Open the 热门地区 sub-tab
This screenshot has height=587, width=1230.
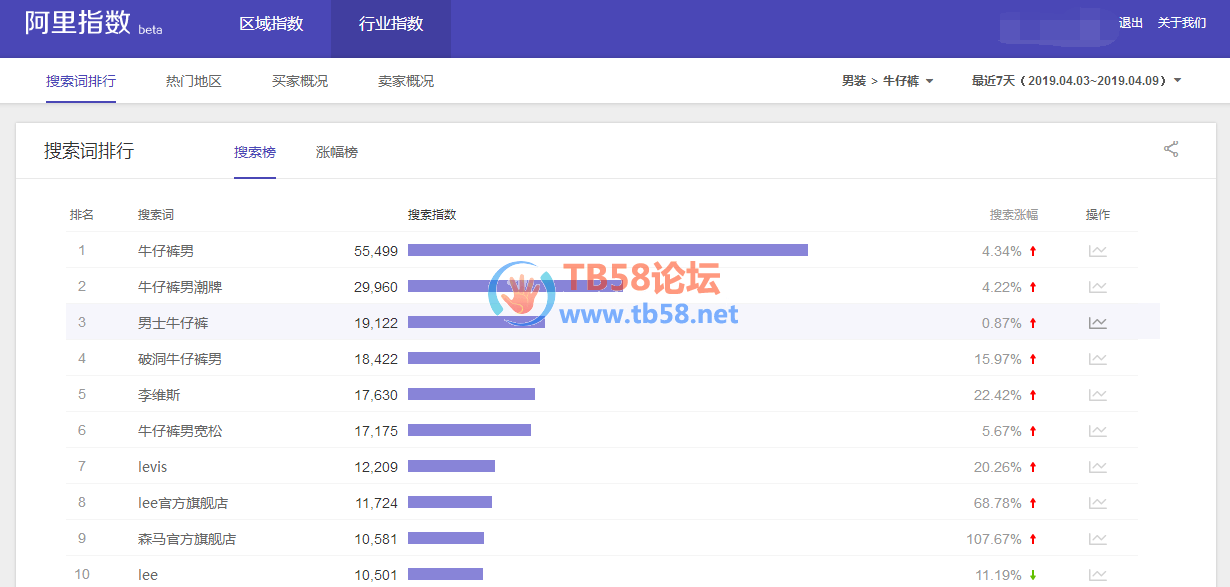(x=194, y=81)
